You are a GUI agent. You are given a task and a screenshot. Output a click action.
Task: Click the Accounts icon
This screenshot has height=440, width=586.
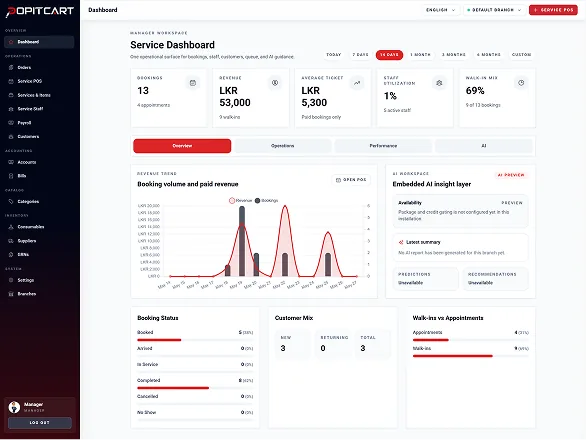pyautogui.click(x=11, y=162)
